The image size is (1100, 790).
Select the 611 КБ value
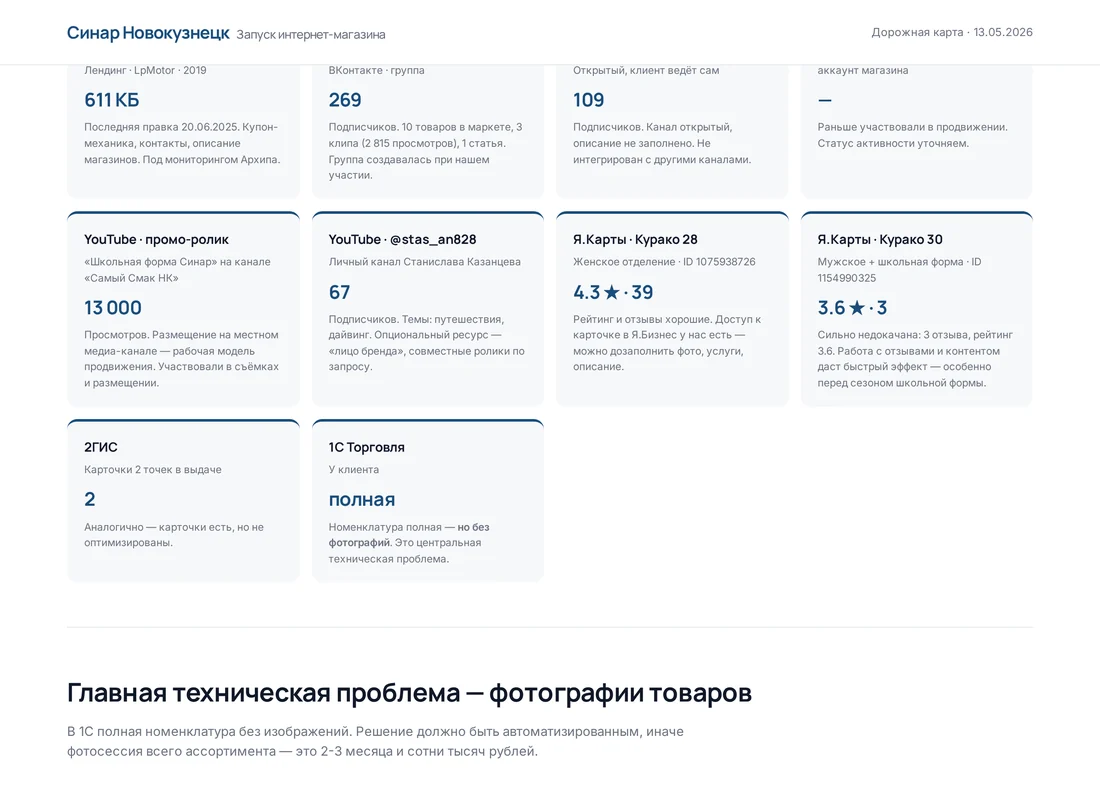[112, 100]
